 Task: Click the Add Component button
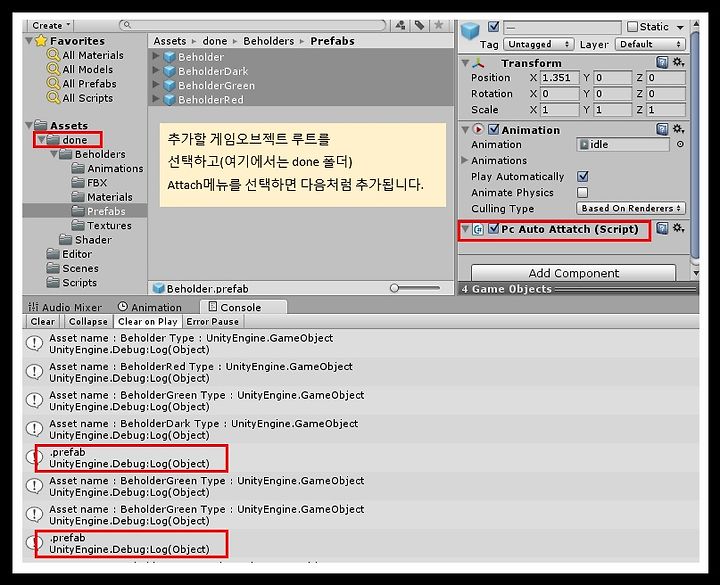tap(574, 273)
